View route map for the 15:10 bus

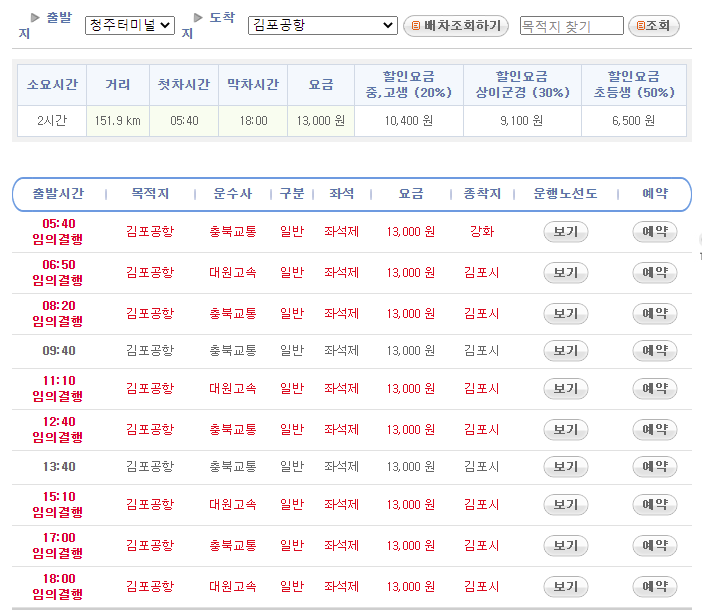(565, 505)
